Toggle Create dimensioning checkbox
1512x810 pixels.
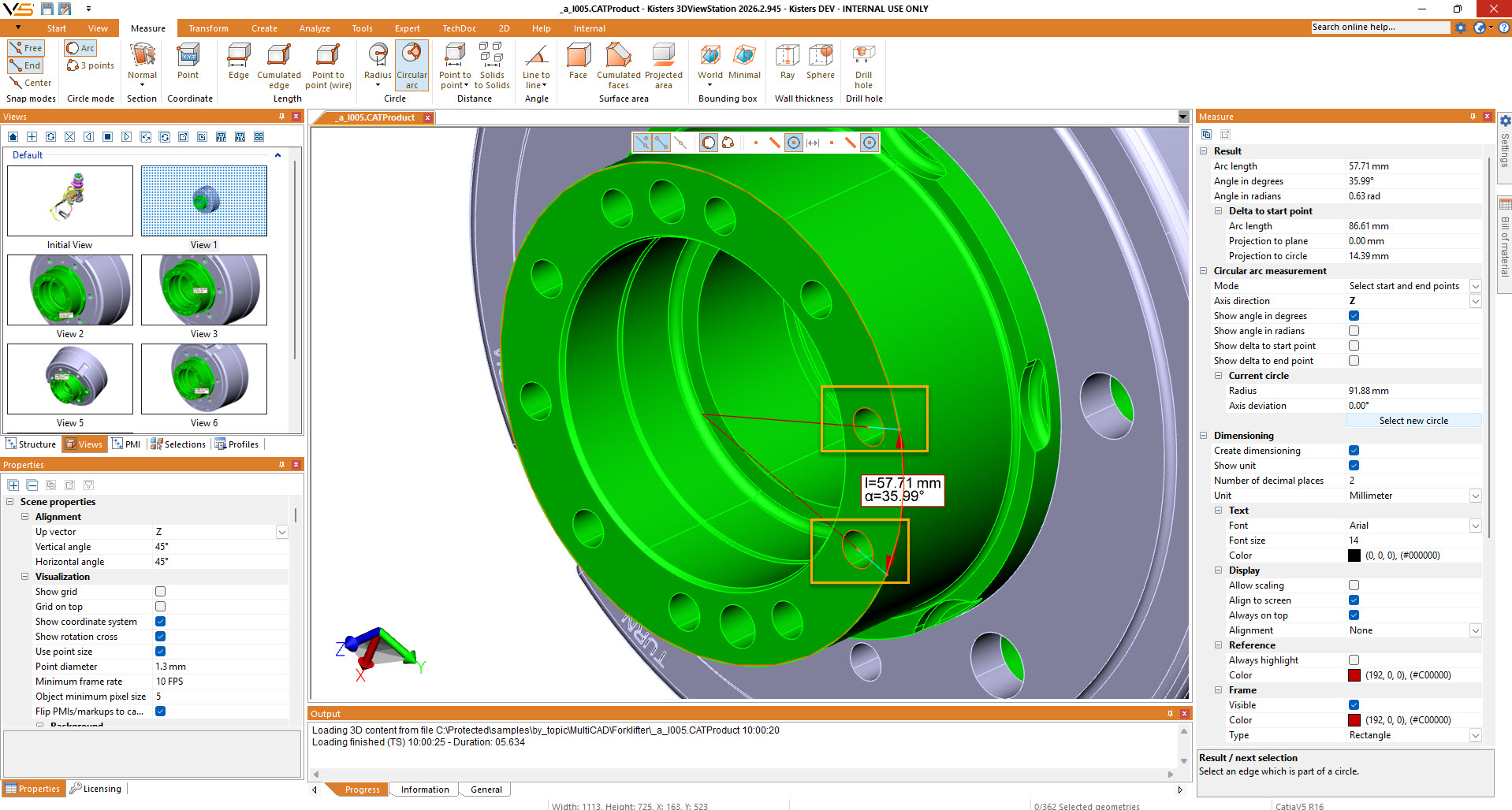pos(1354,451)
